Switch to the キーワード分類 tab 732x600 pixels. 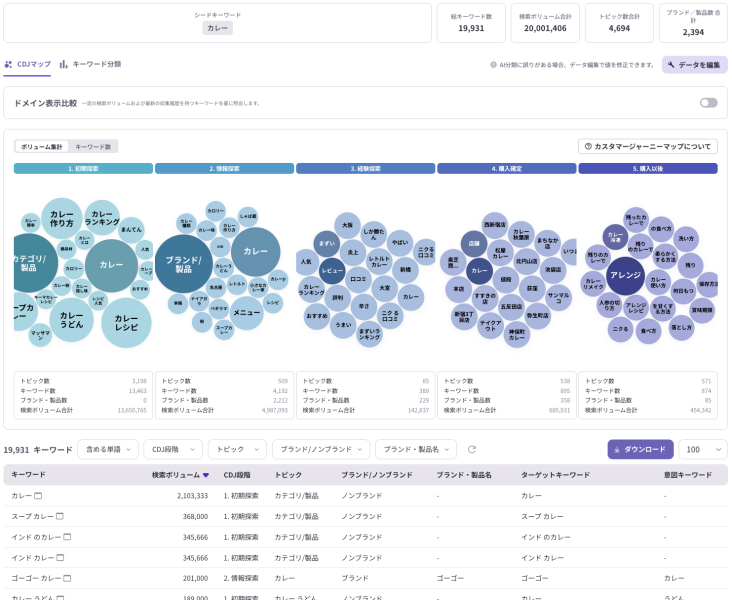tap(90, 64)
